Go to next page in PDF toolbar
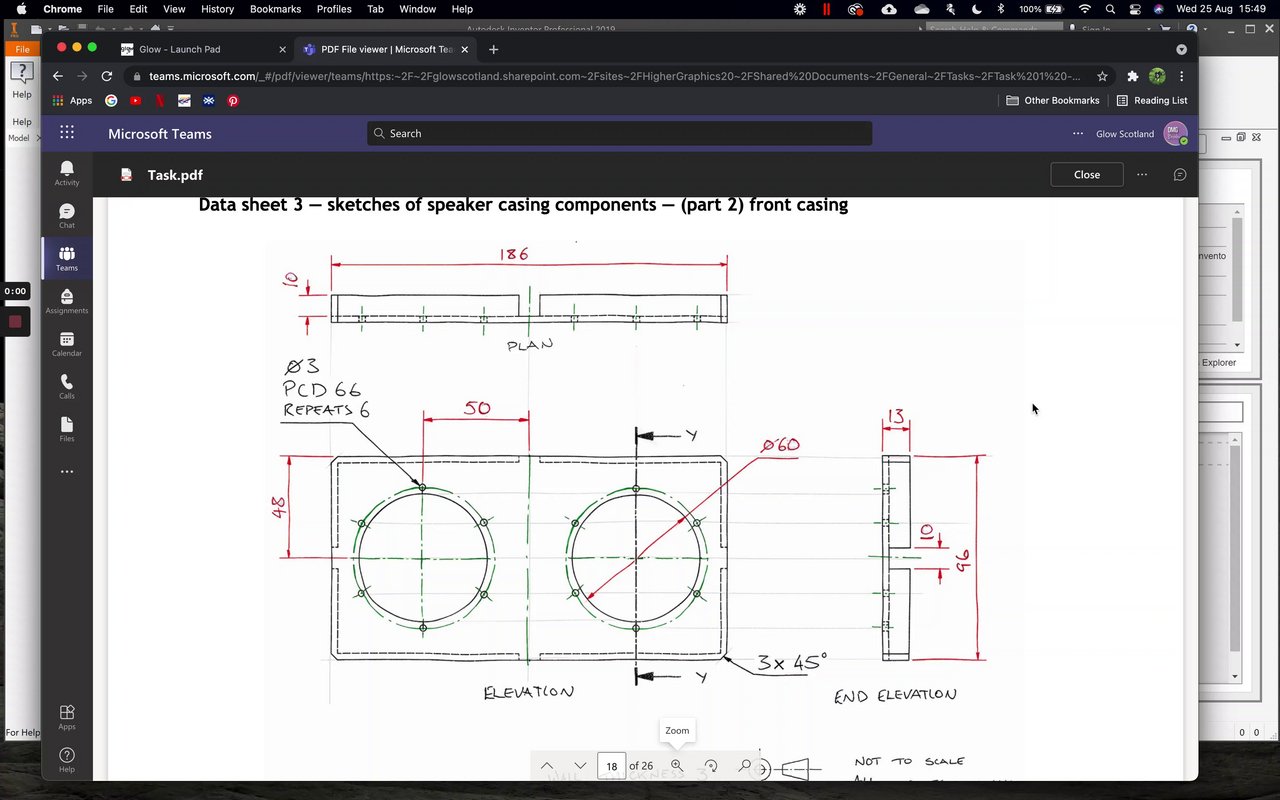 (580, 766)
